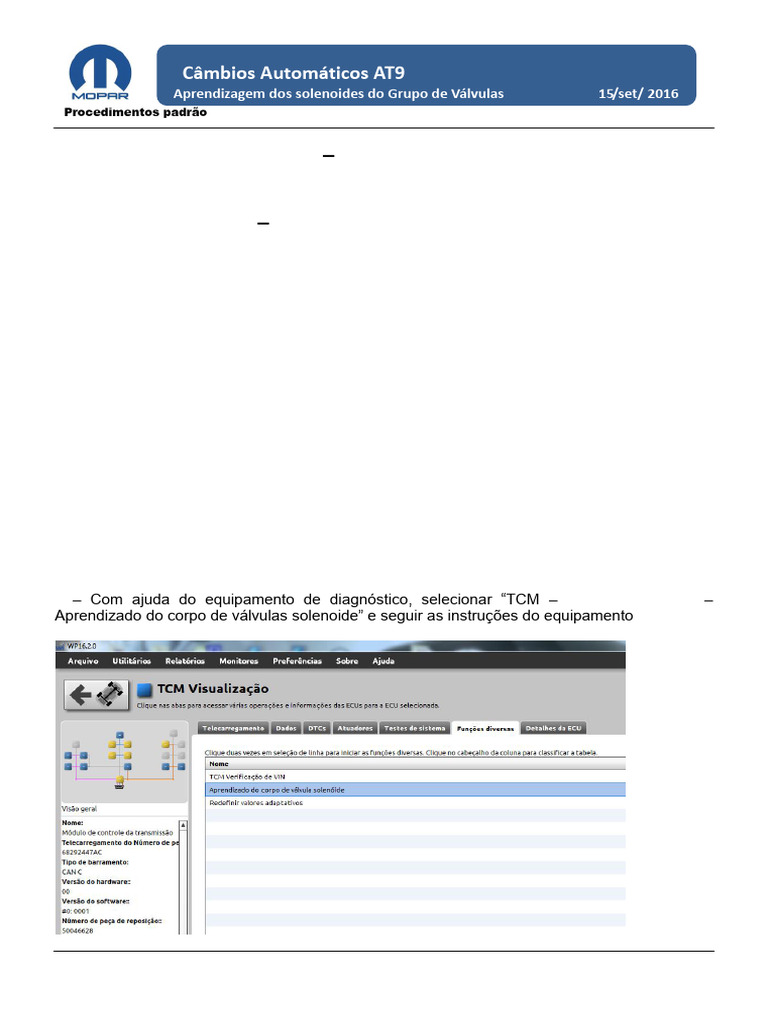The width and height of the screenshot is (768, 1024).
Task: Switch to the Dados tab
Action: point(286,728)
